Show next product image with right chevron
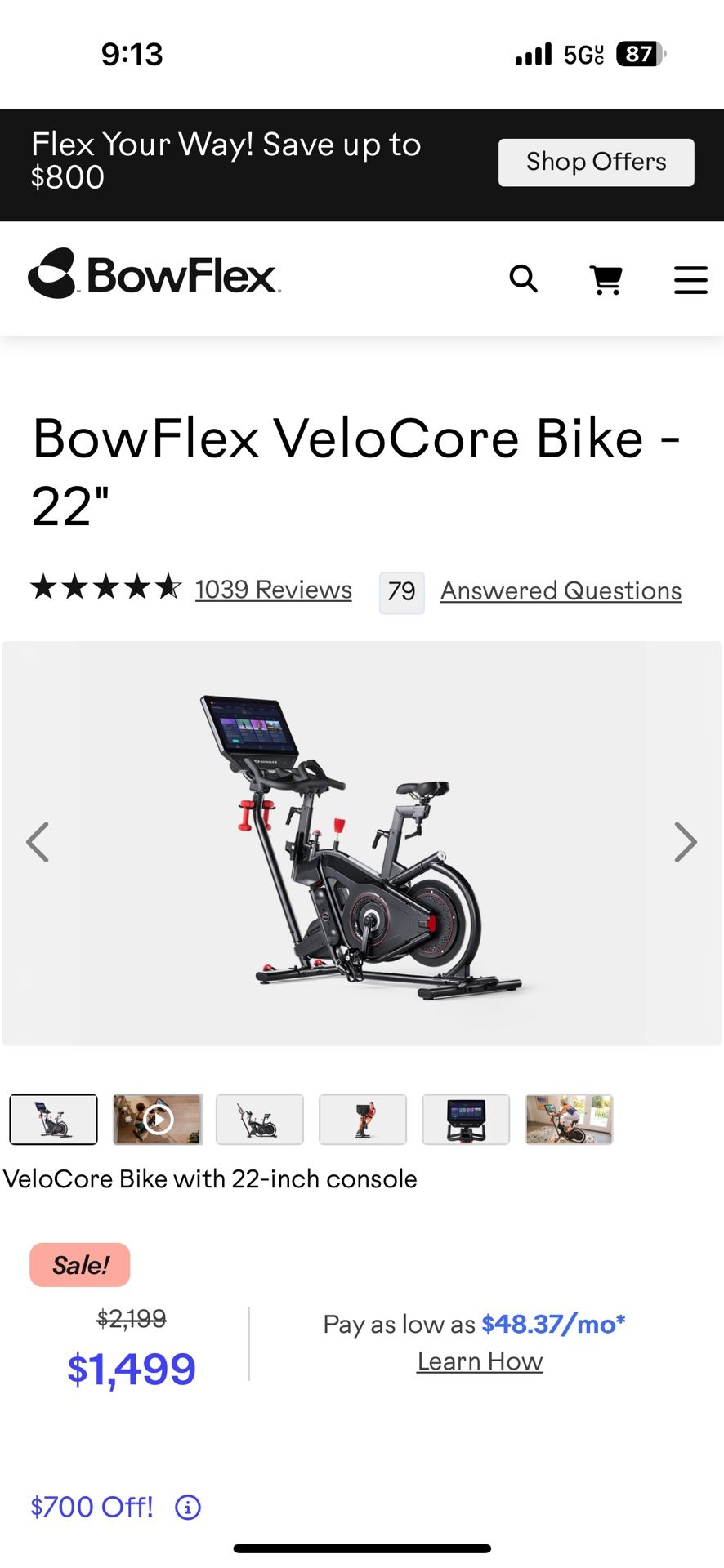The width and height of the screenshot is (724, 1568). point(686,842)
